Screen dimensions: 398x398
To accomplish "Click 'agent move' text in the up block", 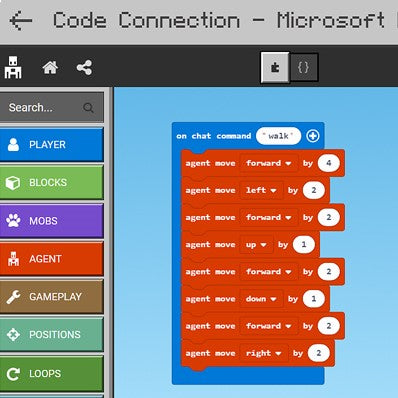I will tap(210, 245).
